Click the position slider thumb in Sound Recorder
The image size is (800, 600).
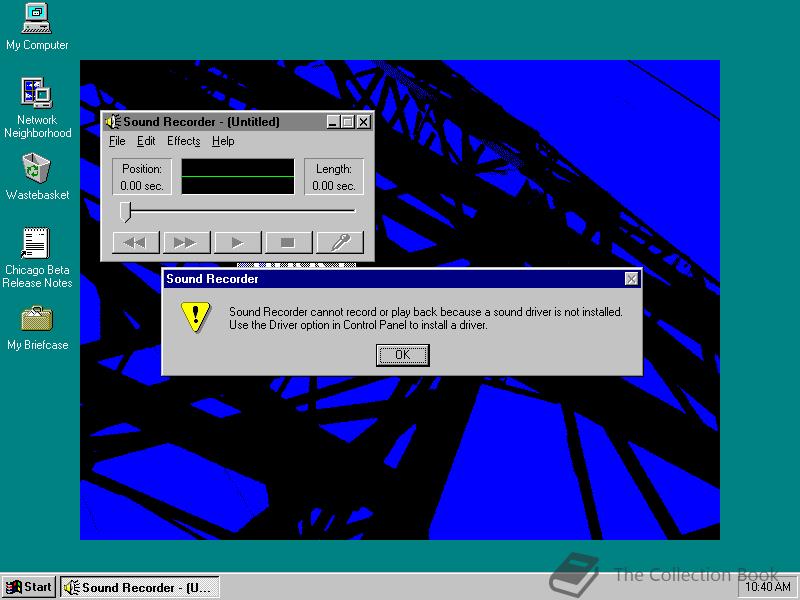pos(125,212)
